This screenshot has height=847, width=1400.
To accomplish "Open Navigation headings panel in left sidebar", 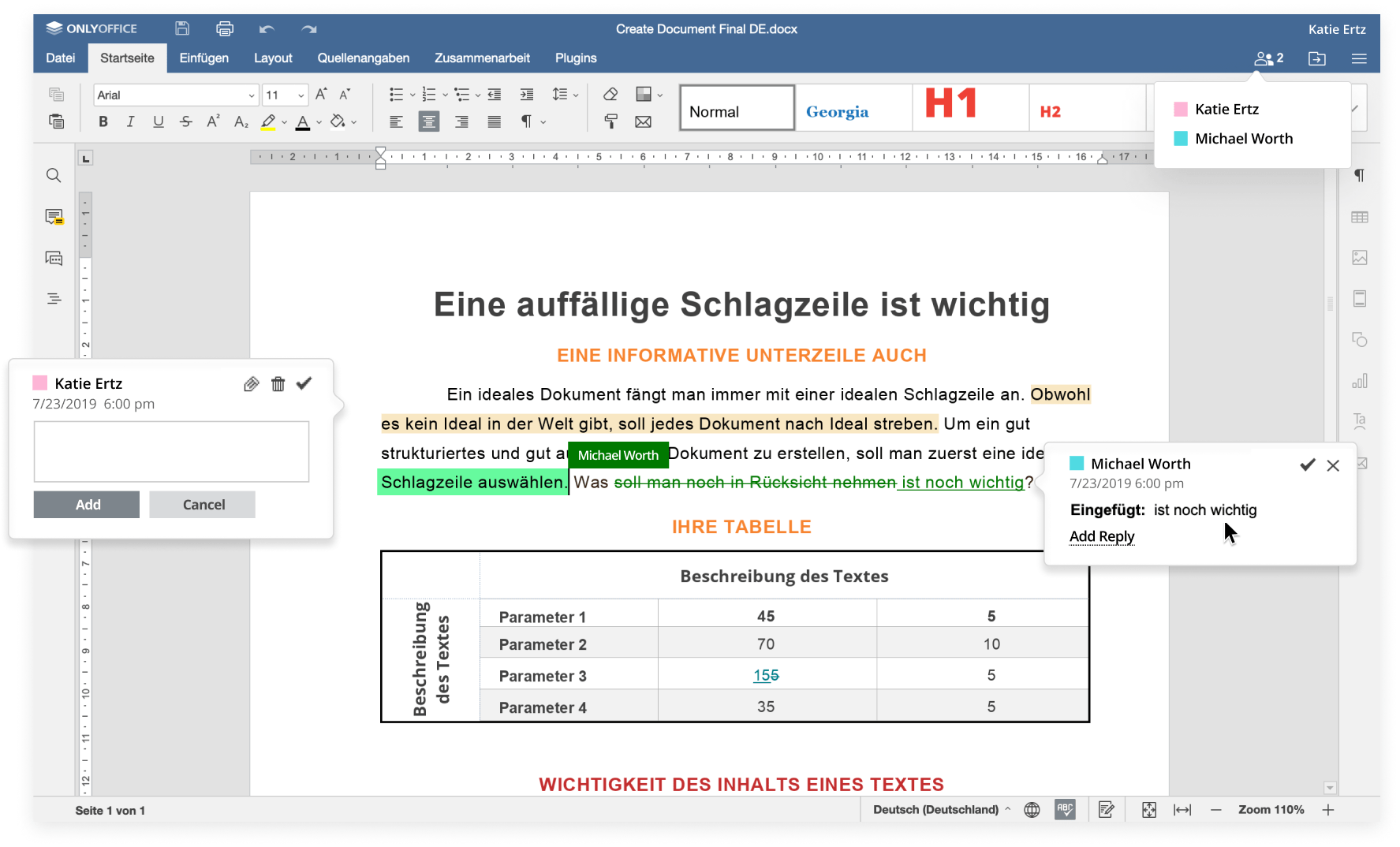I will click(x=54, y=299).
